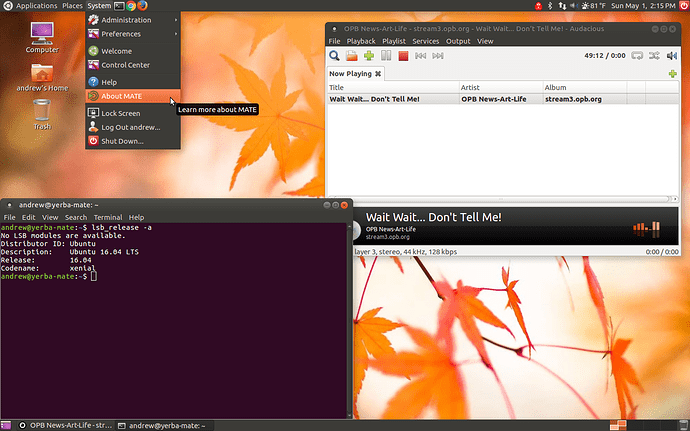Open the Computer desktop icon
The width and height of the screenshot is (690, 431).
[x=42, y=38]
